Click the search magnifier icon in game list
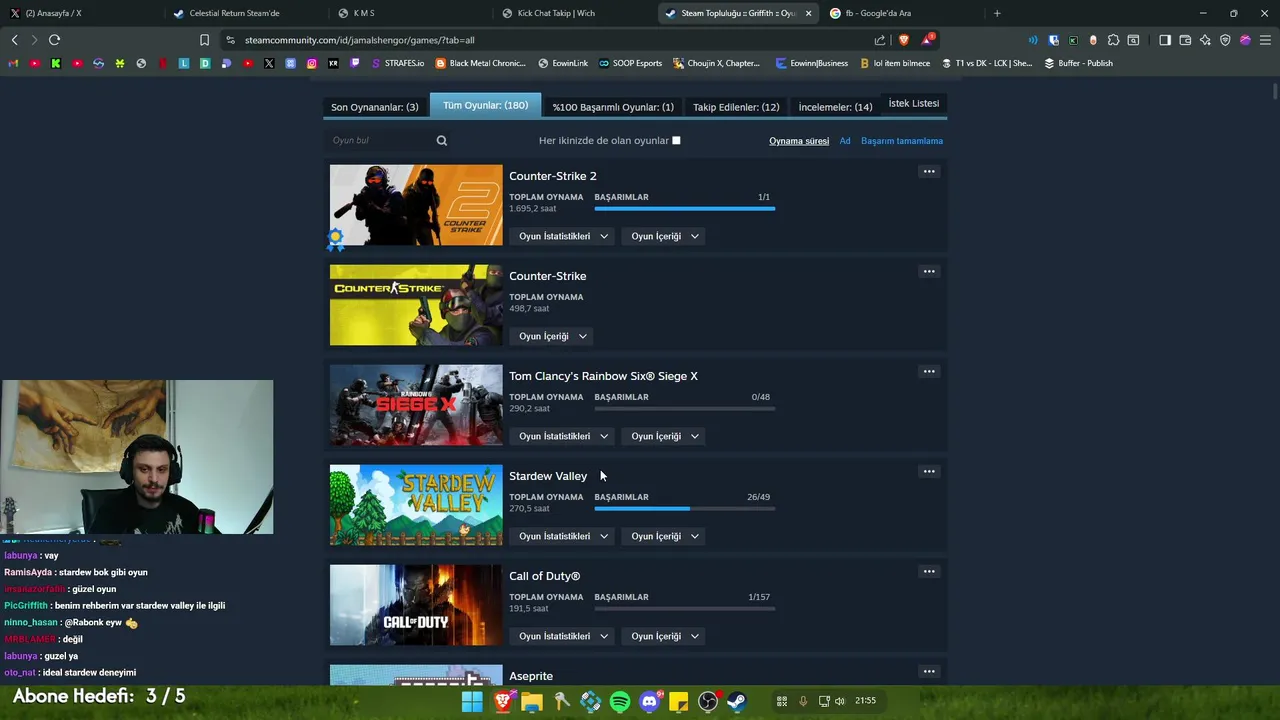Screen dimensions: 1280x720 point(441,141)
